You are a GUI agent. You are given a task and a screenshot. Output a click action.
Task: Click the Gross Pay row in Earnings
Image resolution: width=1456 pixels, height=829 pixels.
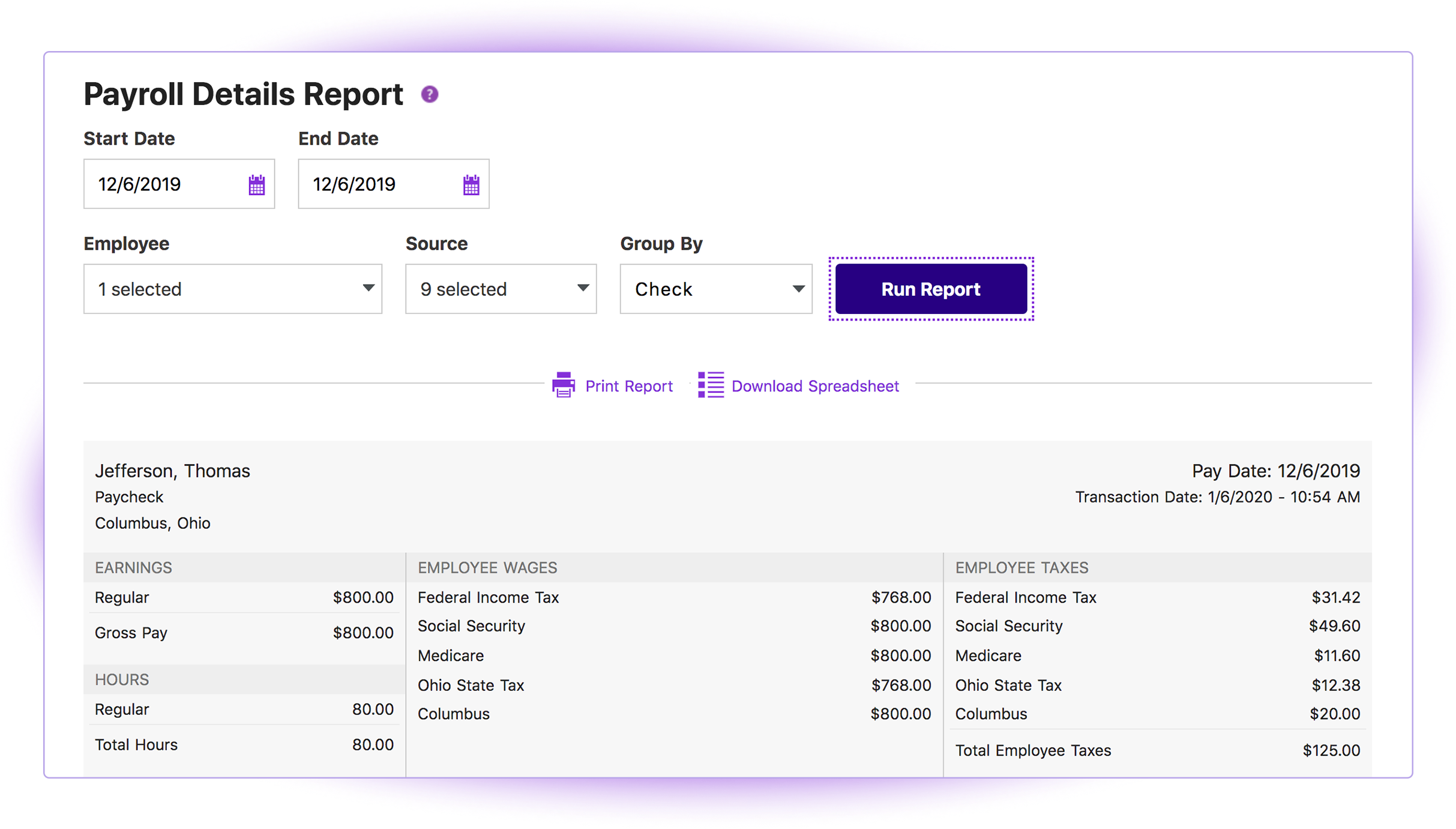pos(243,633)
